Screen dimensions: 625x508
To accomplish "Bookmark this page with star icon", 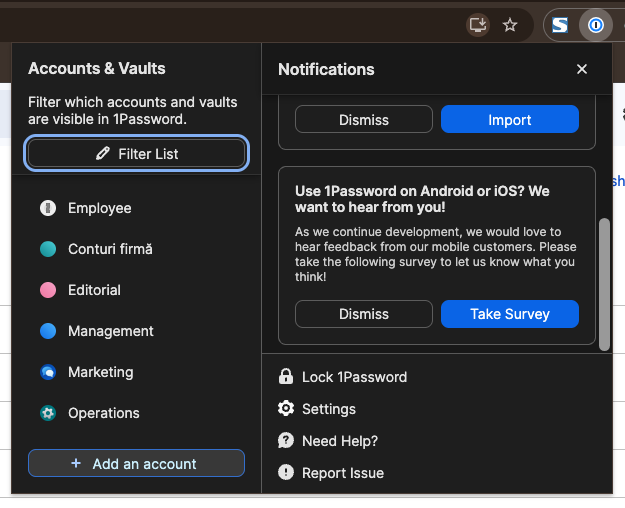I will pyautogui.click(x=510, y=25).
